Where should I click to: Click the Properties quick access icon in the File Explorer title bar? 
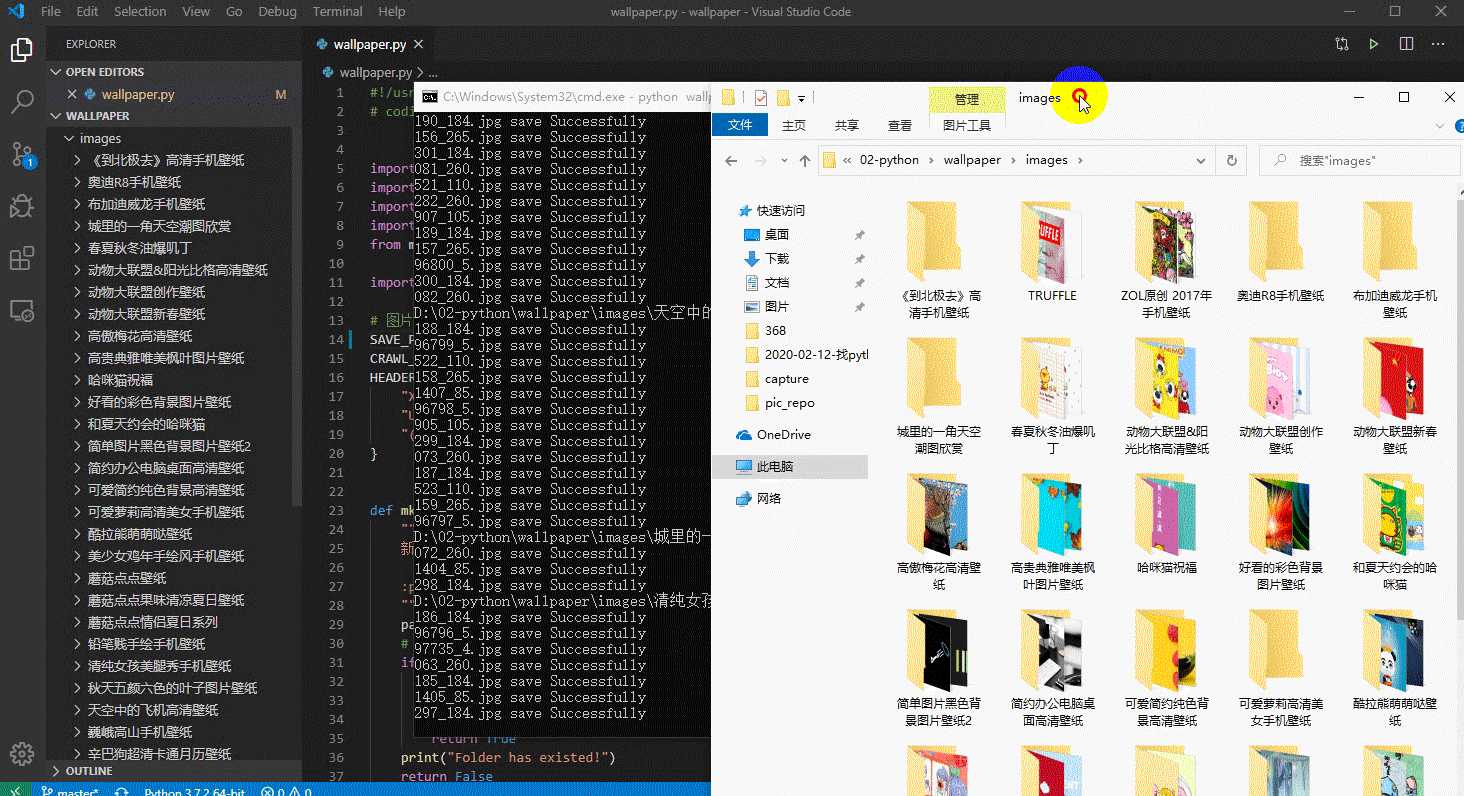coord(761,97)
